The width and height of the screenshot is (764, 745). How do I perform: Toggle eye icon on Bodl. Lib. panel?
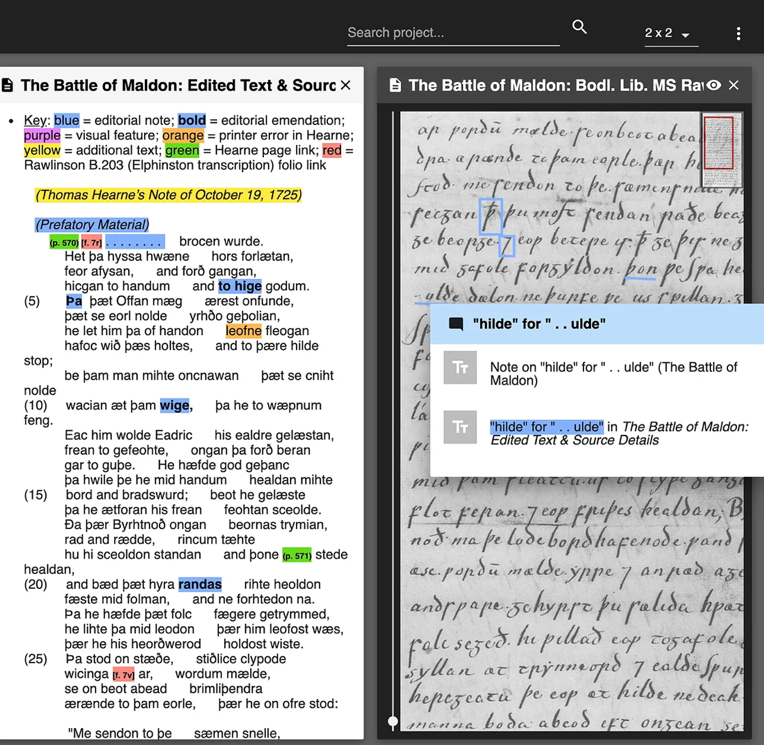click(x=714, y=85)
